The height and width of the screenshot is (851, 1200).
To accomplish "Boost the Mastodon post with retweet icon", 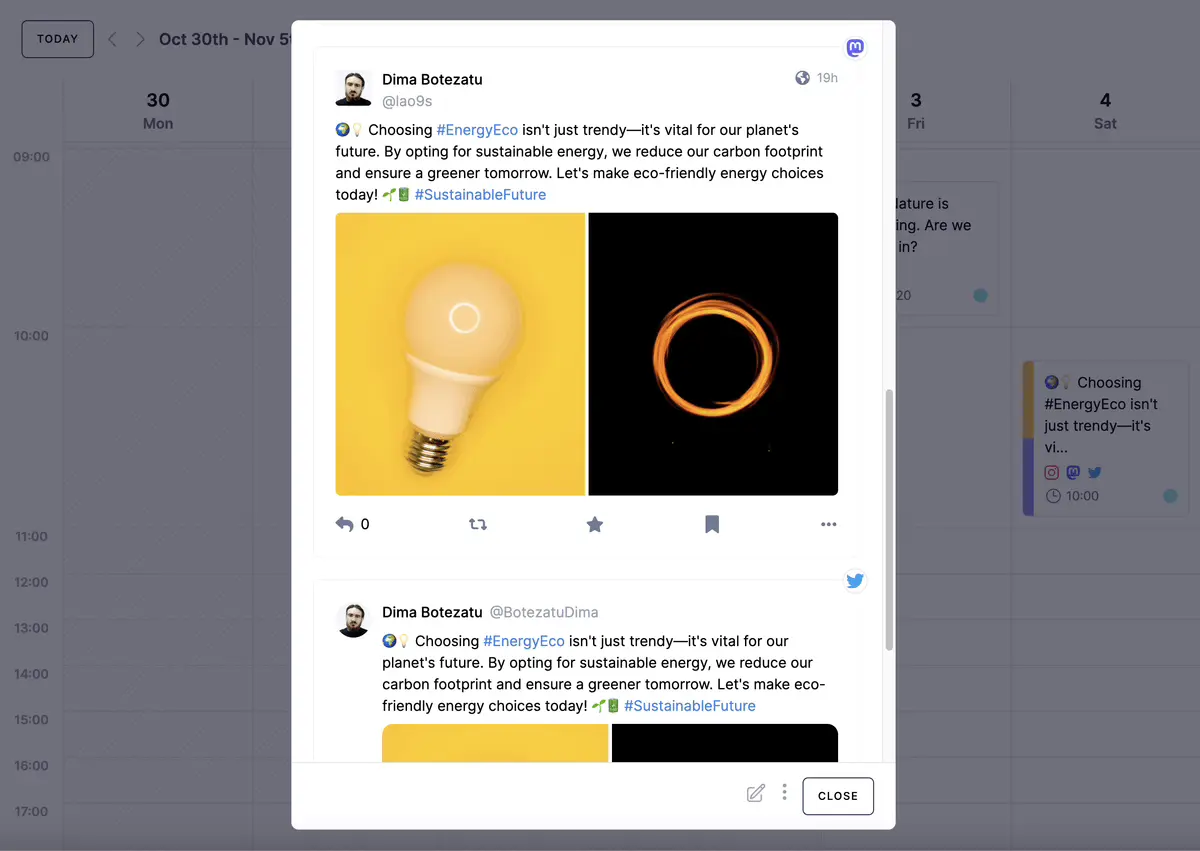I will tap(478, 524).
